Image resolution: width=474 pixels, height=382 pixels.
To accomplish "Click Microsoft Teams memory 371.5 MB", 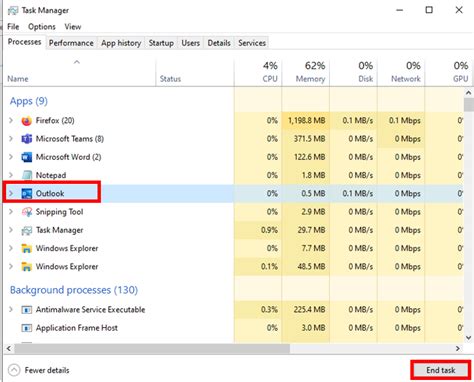I will click(309, 139).
